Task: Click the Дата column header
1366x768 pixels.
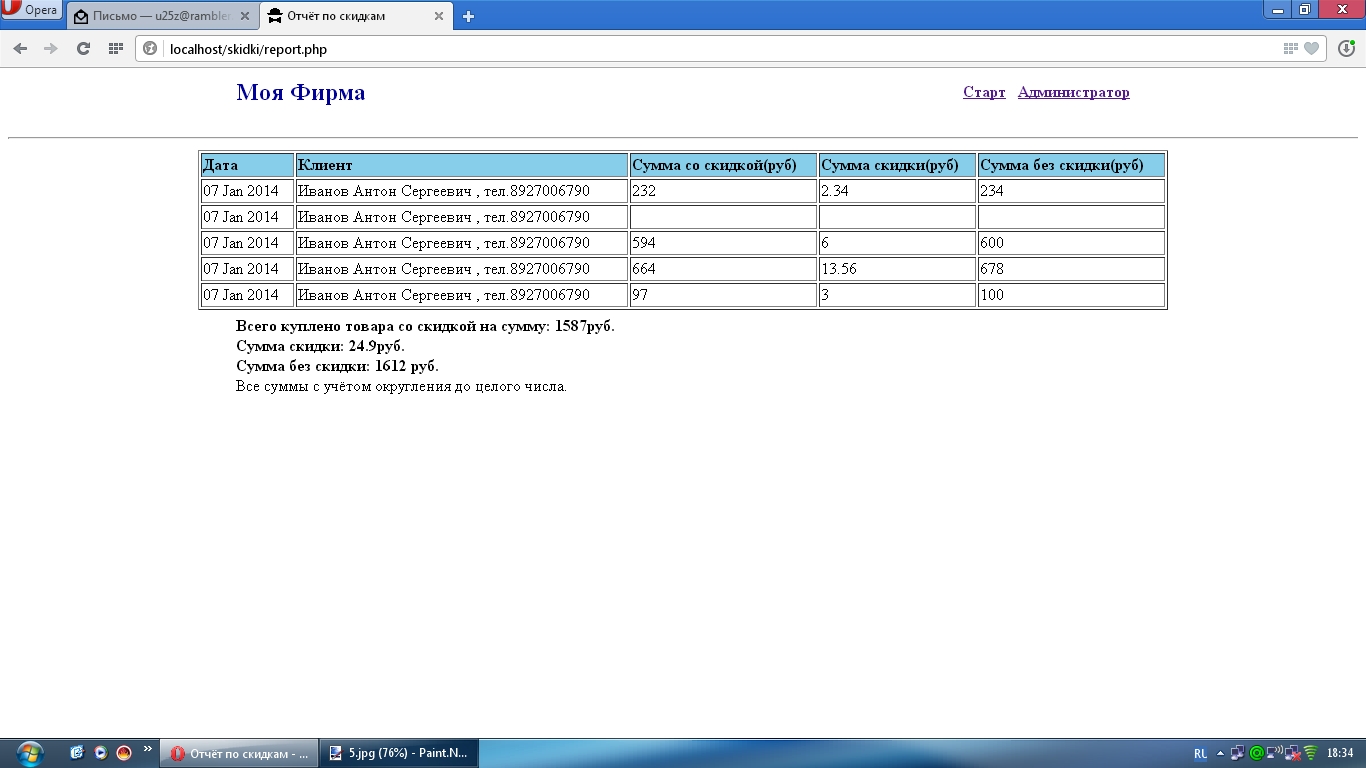Action: tap(247, 165)
